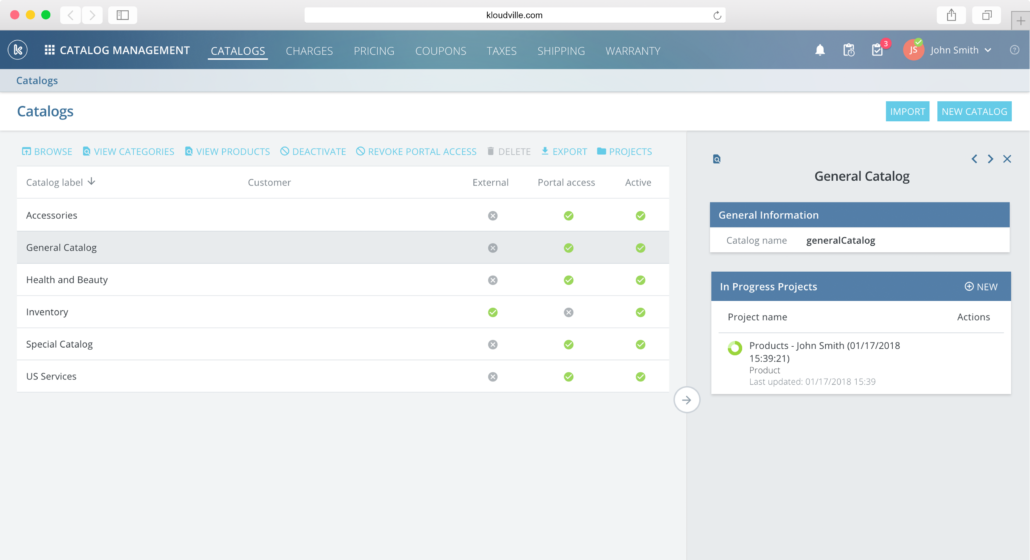The width and height of the screenshot is (1030, 560).
Task: Switch to Warranty tab
Action: coord(633,51)
